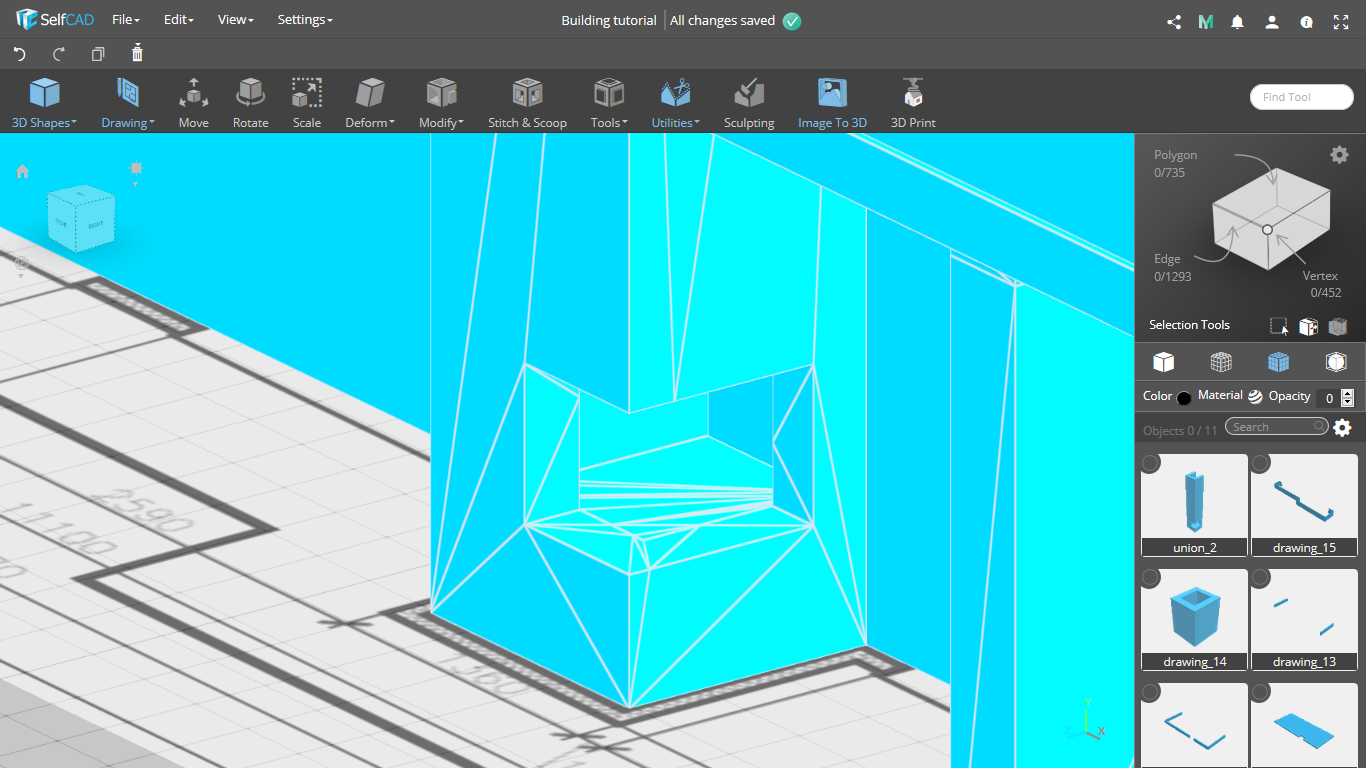The height and width of the screenshot is (768, 1366).
Task: Select the Rotate tool
Action: click(x=250, y=104)
